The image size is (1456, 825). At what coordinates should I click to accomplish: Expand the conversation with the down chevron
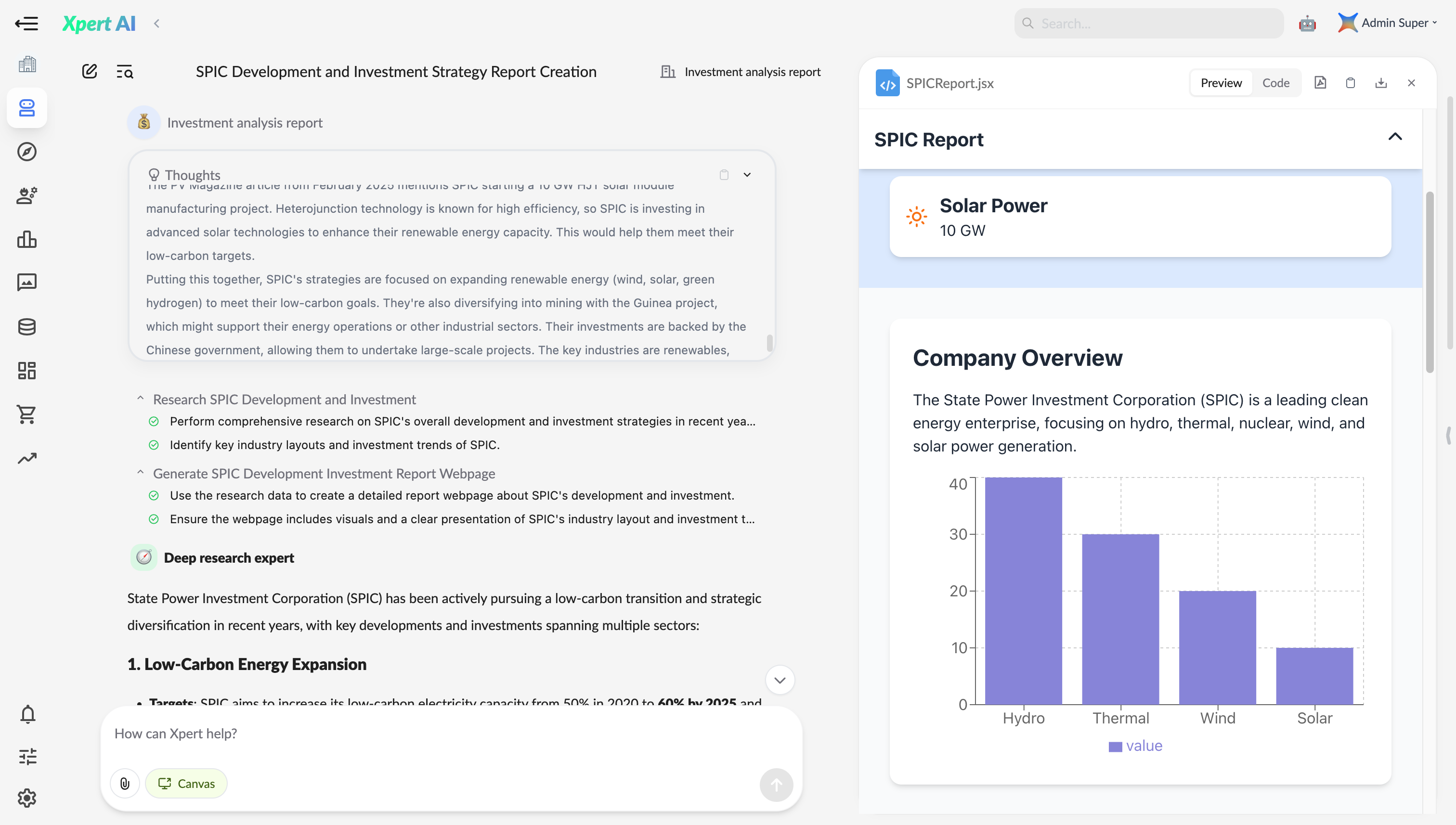pos(780,680)
